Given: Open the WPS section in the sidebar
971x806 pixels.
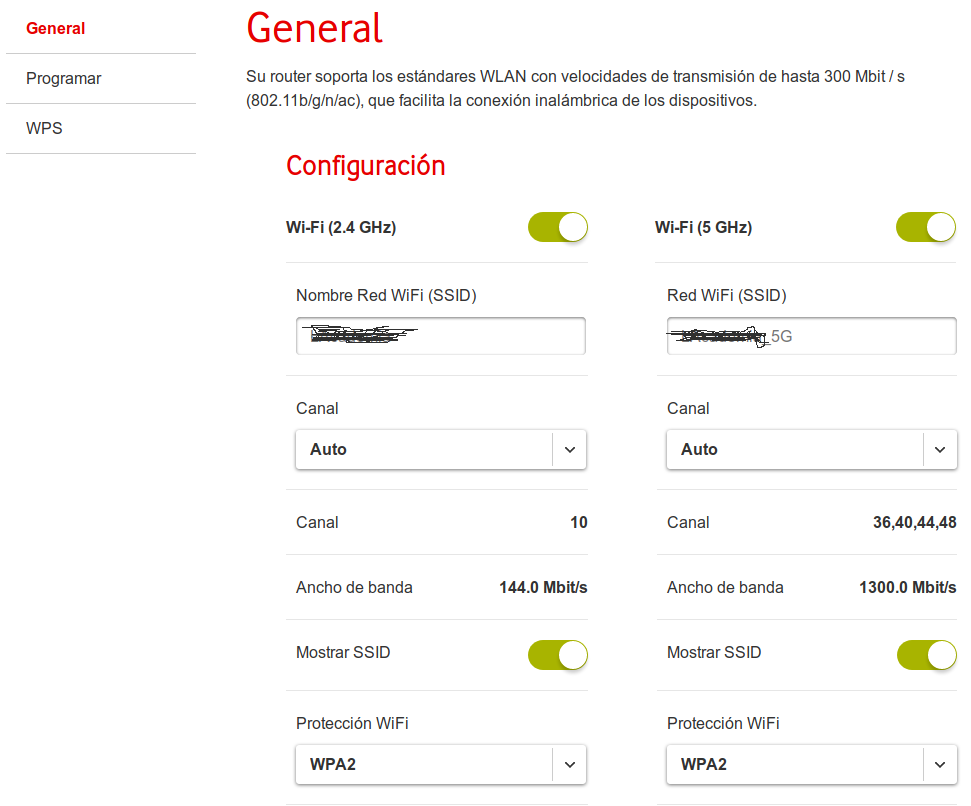Looking at the screenshot, I should click(x=45, y=129).
